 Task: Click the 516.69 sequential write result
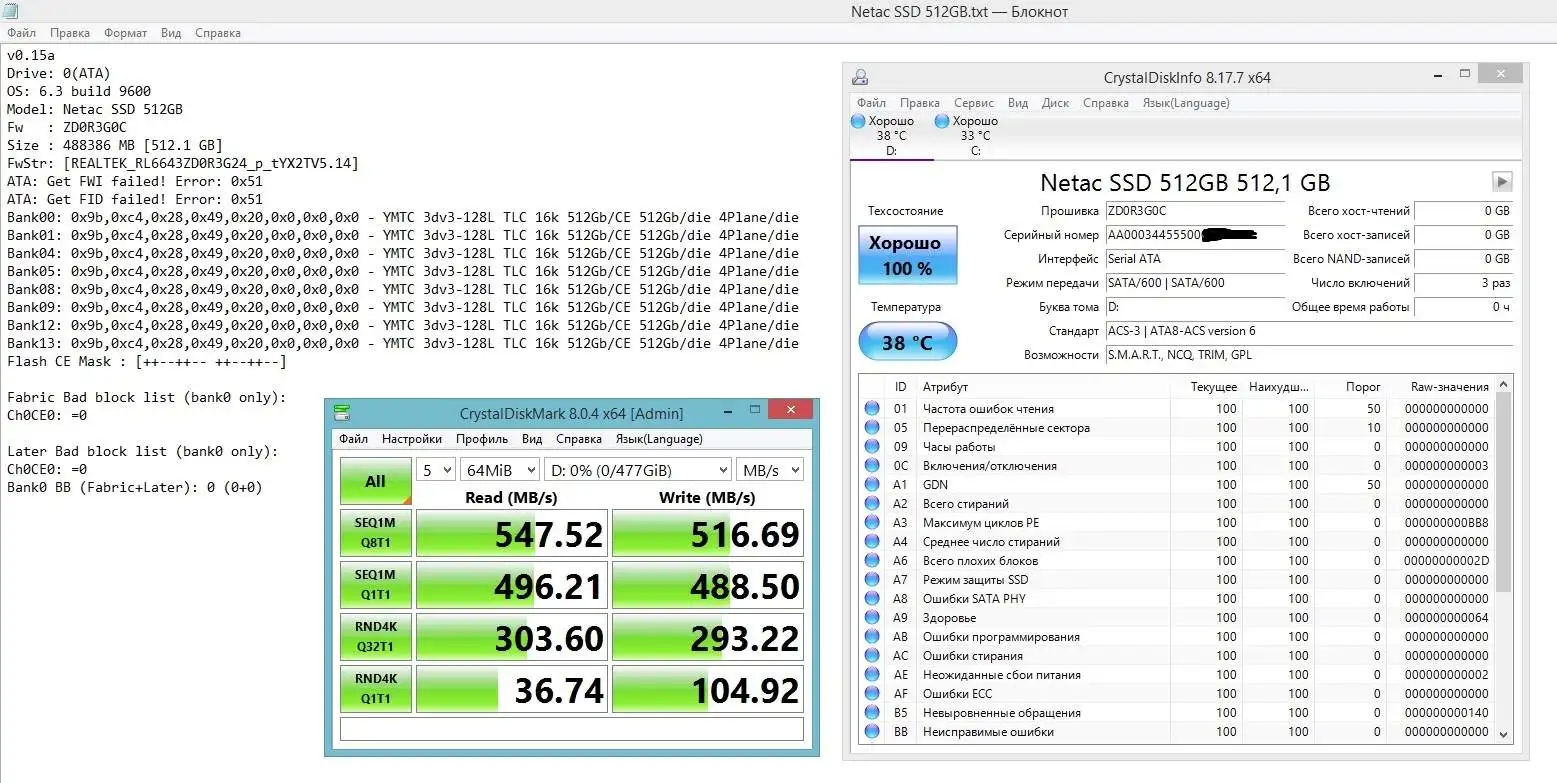pyautogui.click(x=707, y=533)
